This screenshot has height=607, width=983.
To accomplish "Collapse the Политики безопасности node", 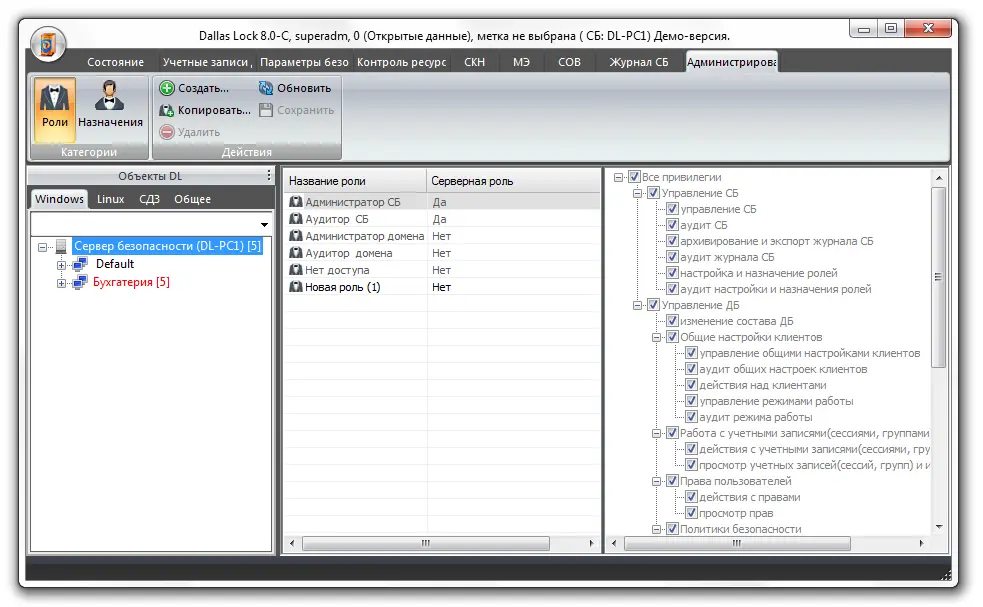I will pyautogui.click(x=656, y=529).
